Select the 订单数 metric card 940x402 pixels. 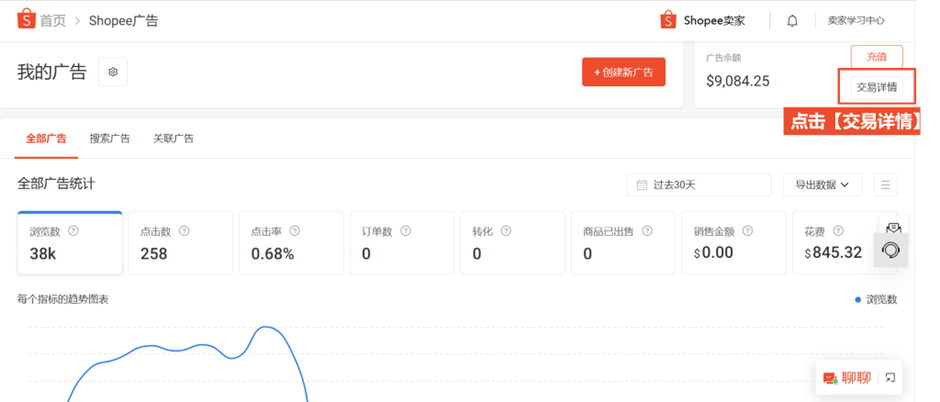click(x=402, y=243)
